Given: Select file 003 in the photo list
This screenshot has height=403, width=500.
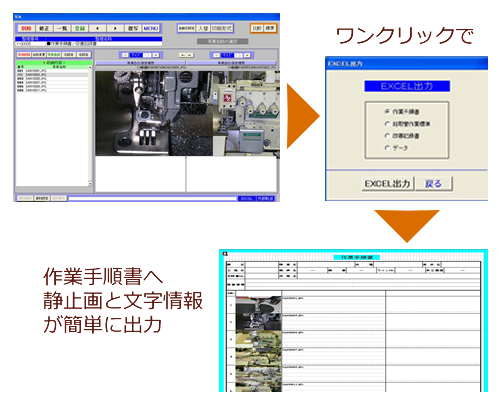Looking at the screenshot, I should tap(52, 79).
